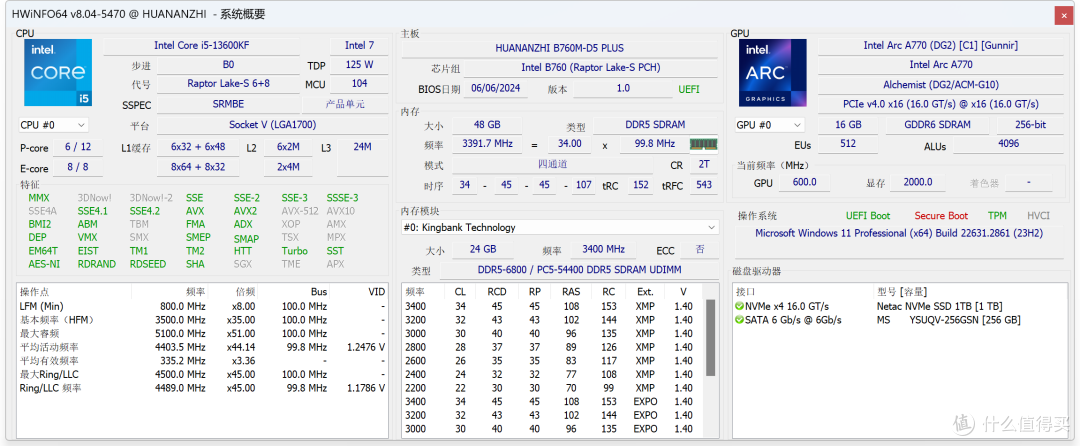1080x446 pixels.
Task: Click the GDDR6 SDRAM field
Action: pyautogui.click(x=937, y=125)
